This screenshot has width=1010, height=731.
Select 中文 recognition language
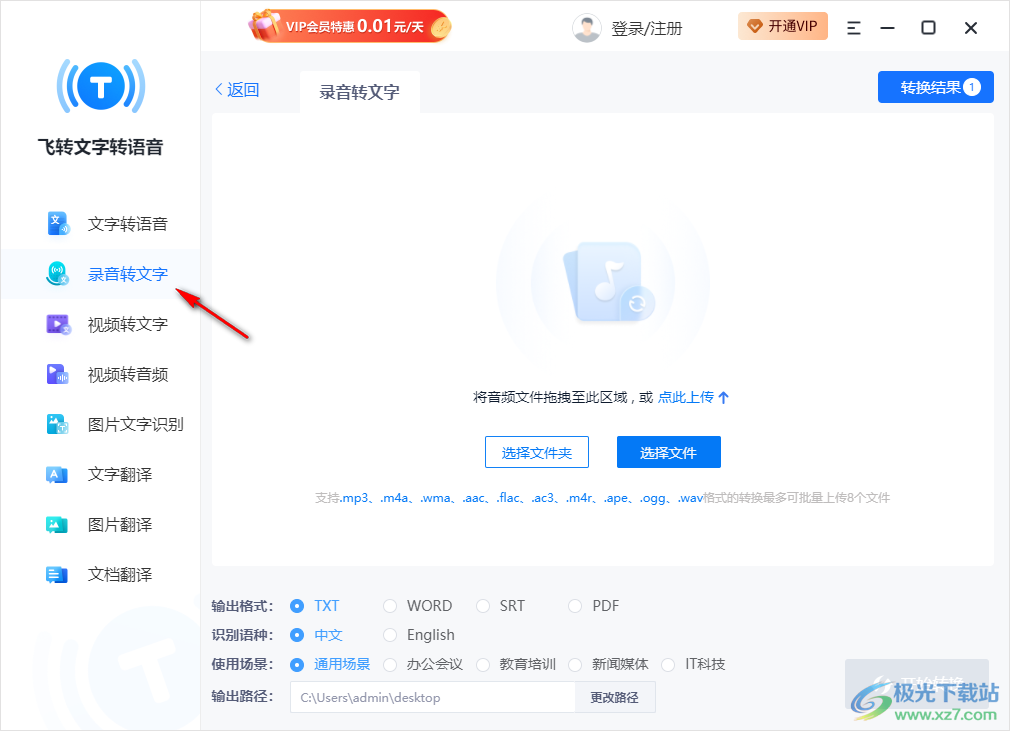click(297, 635)
